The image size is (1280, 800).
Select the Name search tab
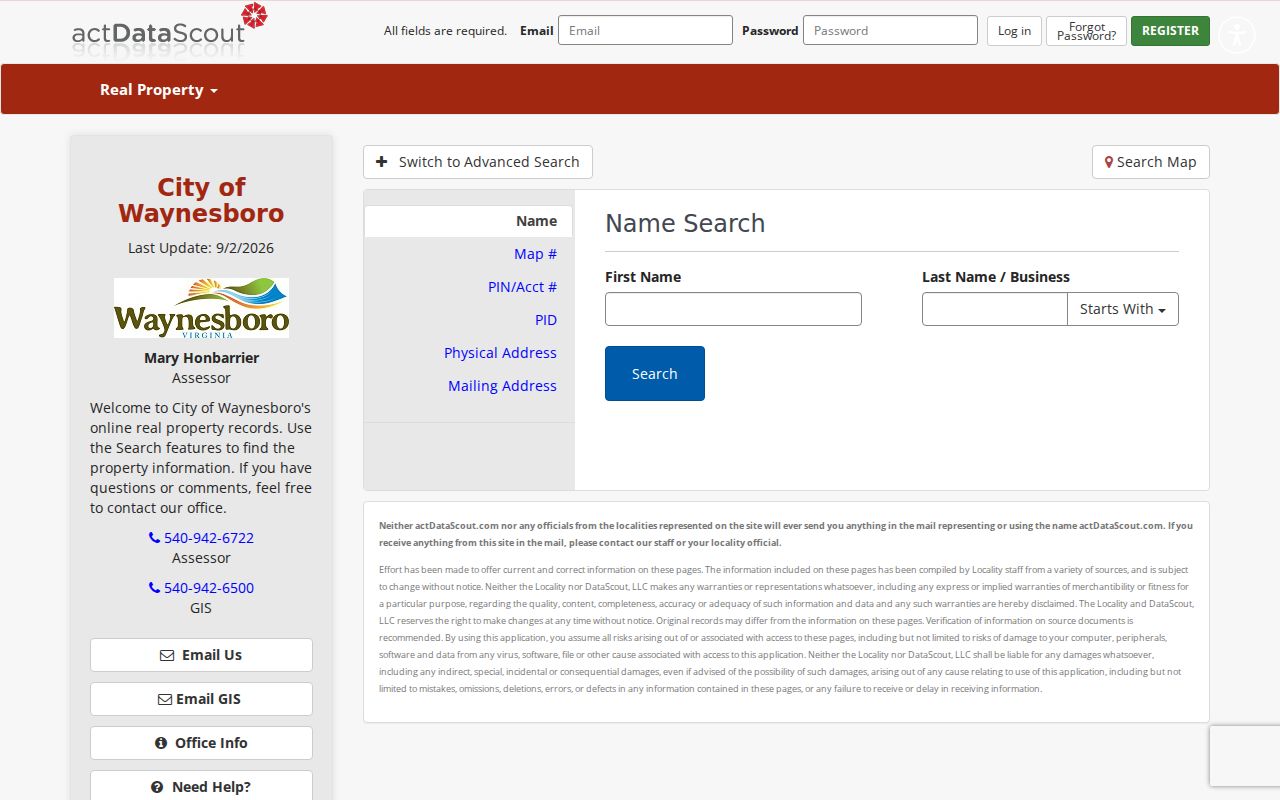(469, 221)
